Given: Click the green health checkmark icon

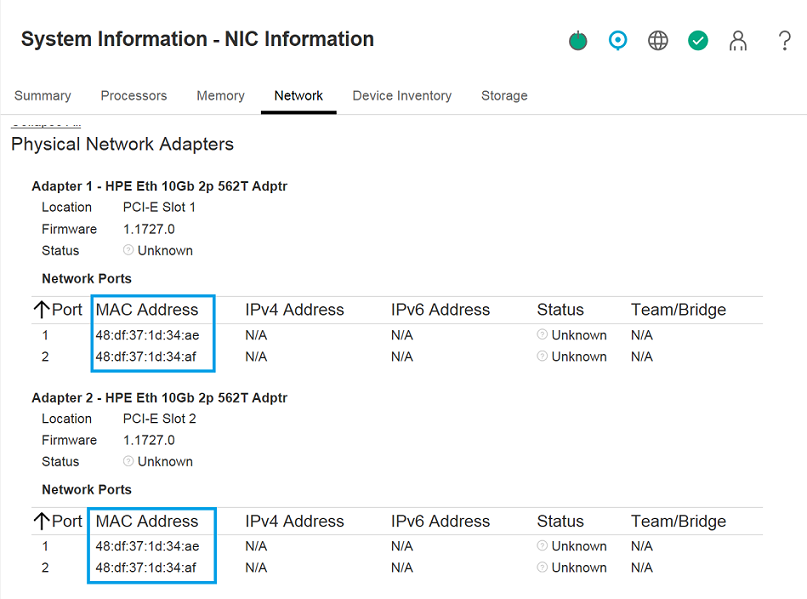Looking at the screenshot, I should tap(698, 41).
